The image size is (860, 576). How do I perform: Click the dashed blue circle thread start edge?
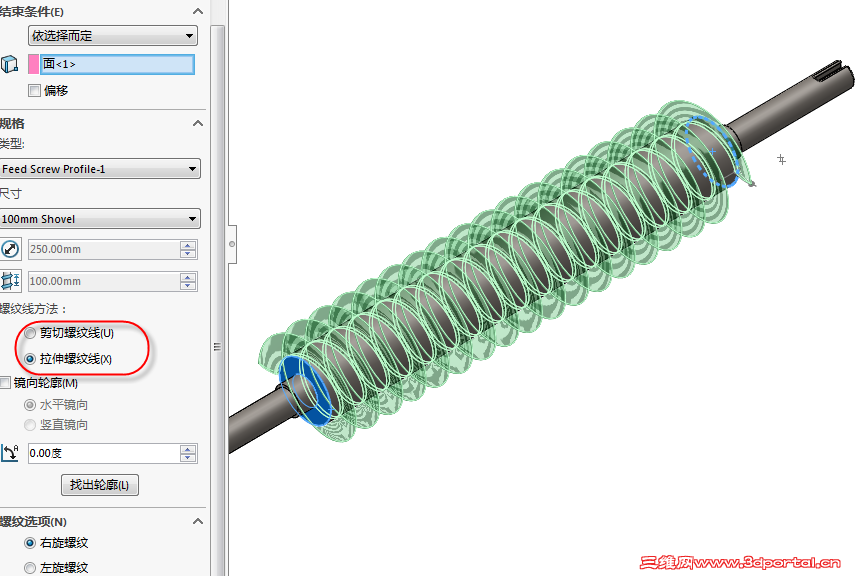coord(711,152)
